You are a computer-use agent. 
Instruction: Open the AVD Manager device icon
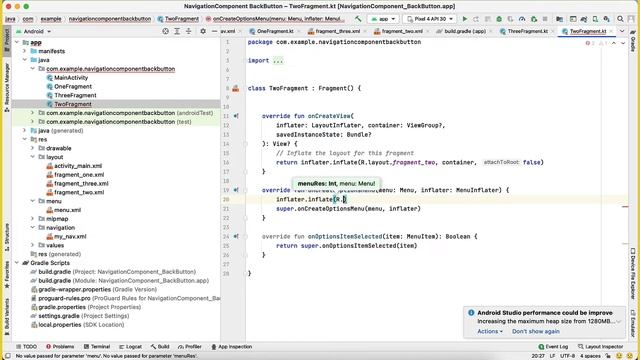point(595,19)
